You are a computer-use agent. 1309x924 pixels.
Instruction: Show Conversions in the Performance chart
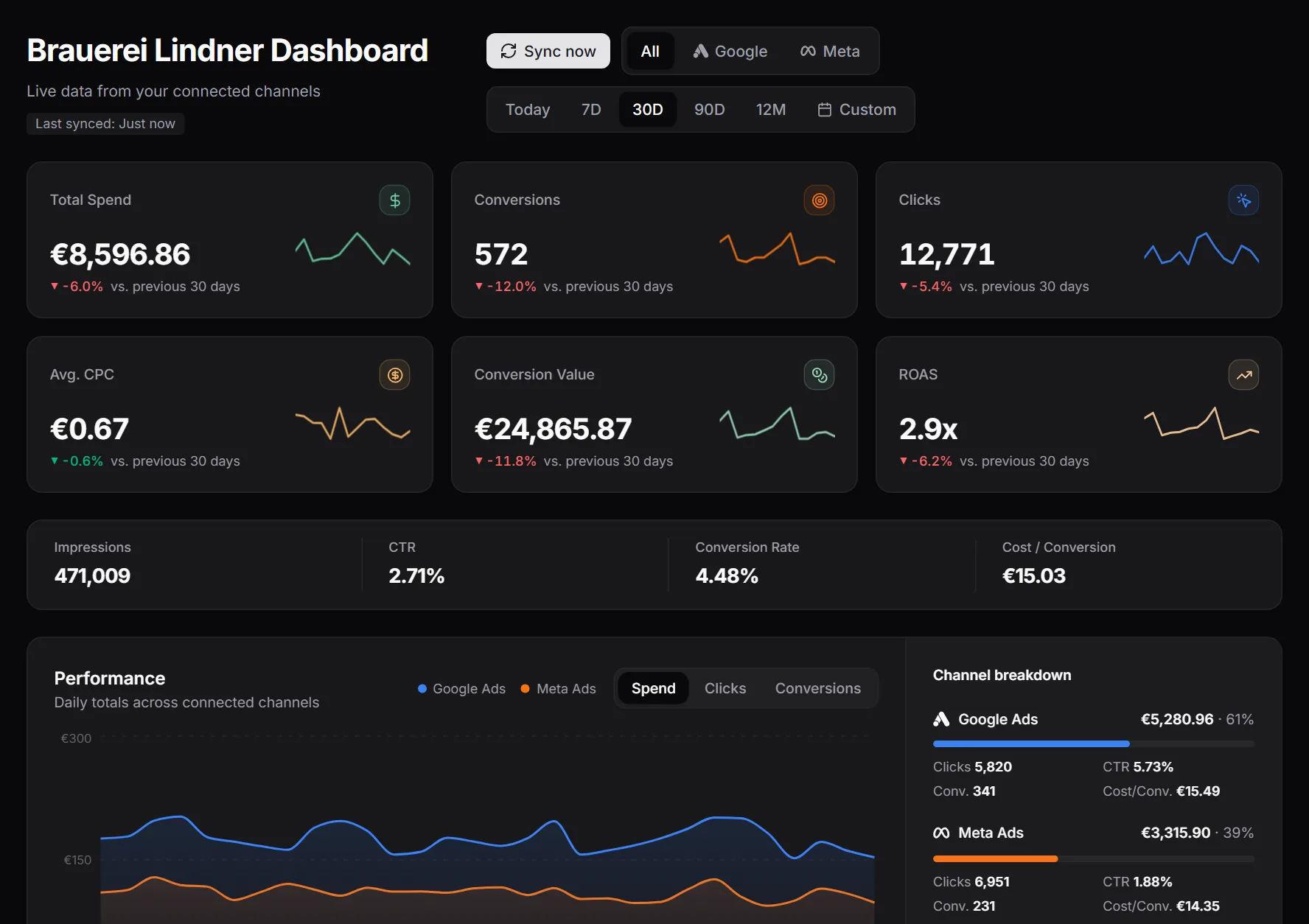[x=818, y=688]
